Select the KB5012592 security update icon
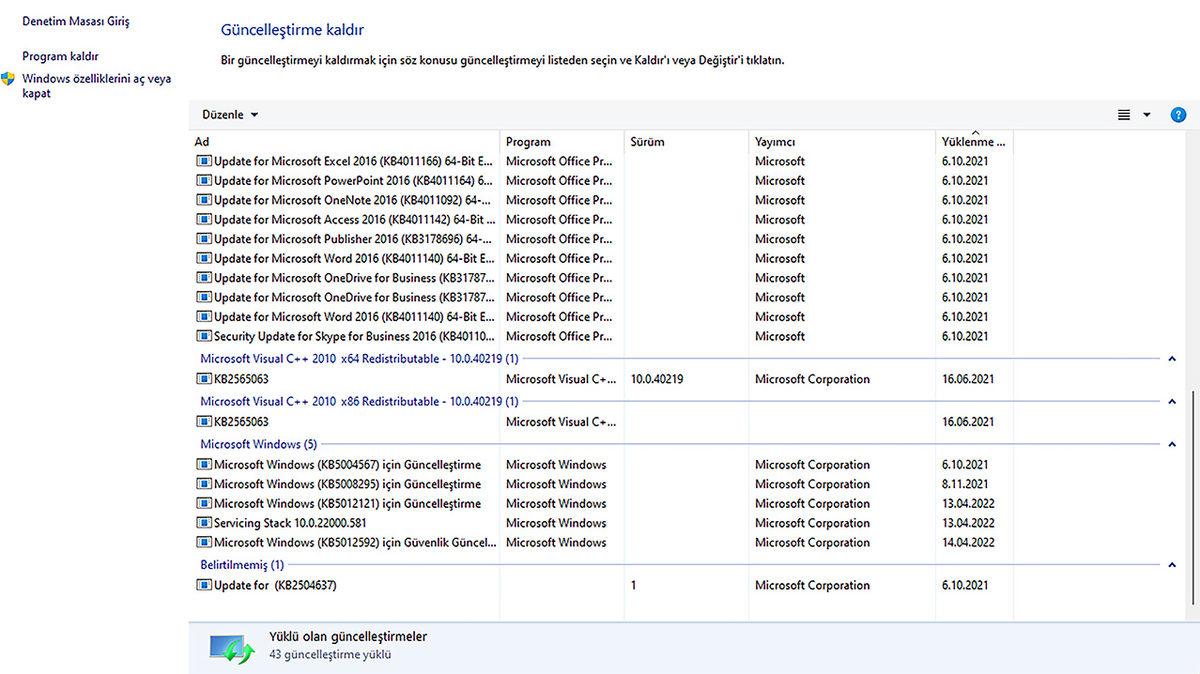This screenshot has height=674, width=1200. (x=203, y=542)
